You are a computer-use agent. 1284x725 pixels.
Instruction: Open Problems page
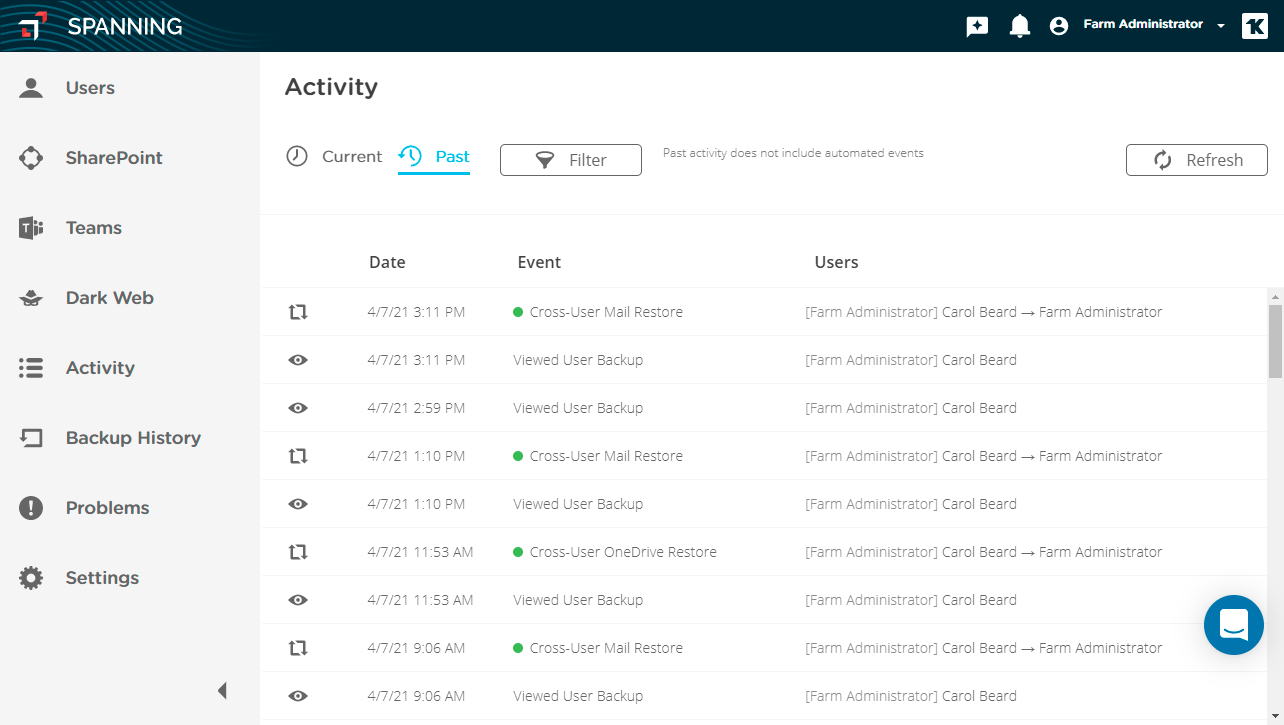click(107, 508)
